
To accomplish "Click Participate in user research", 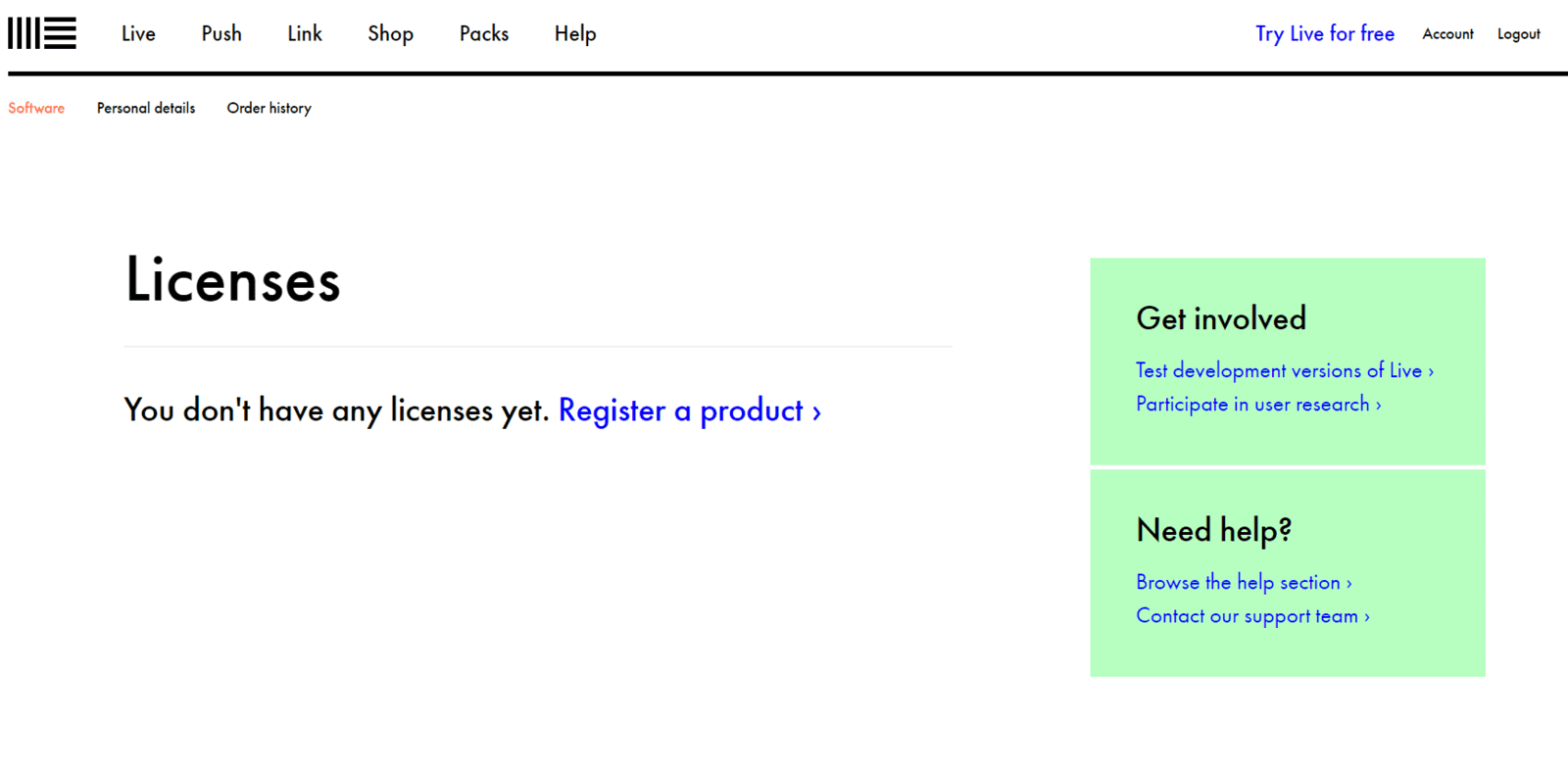I will (x=1258, y=405).
